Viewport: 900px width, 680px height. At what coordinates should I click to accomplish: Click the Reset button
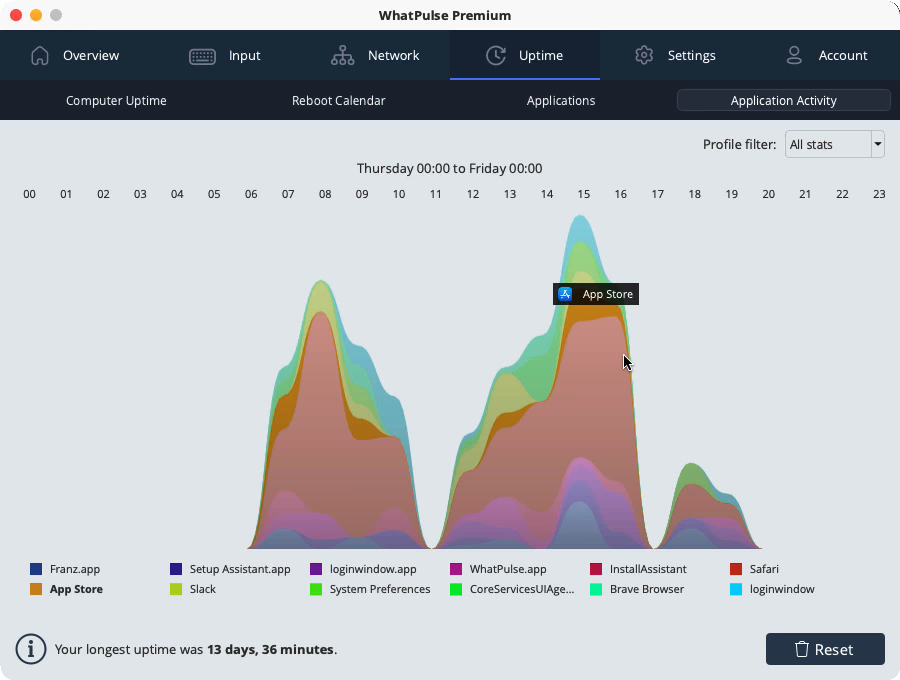[x=825, y=649]
